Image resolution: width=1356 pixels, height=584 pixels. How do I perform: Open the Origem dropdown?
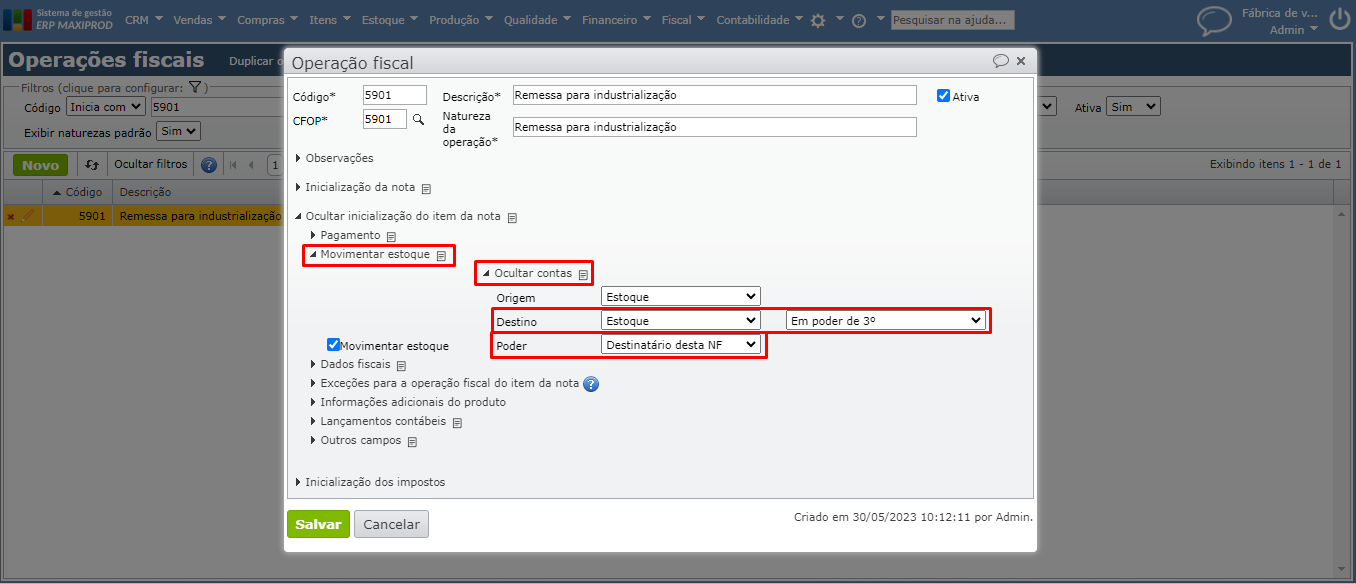(x=681, y=296)
